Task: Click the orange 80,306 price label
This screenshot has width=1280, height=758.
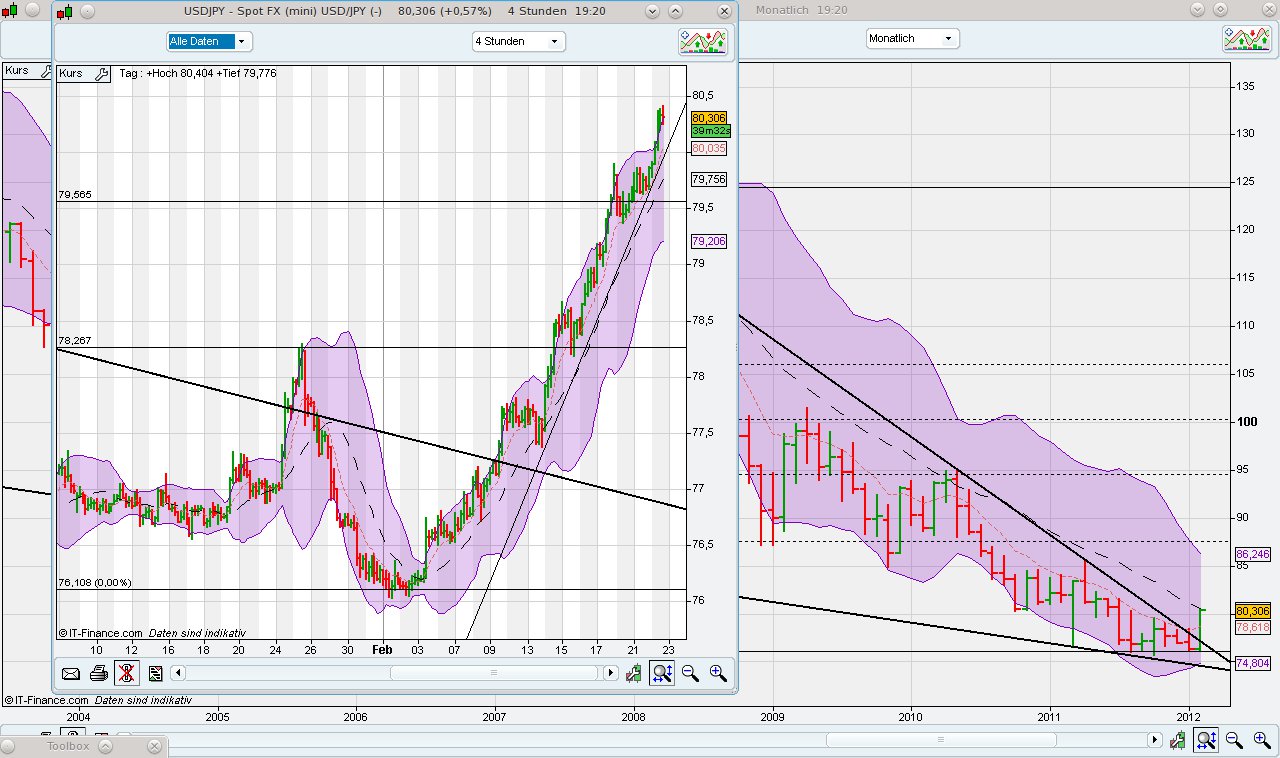Action: click(x=709, y=118)
